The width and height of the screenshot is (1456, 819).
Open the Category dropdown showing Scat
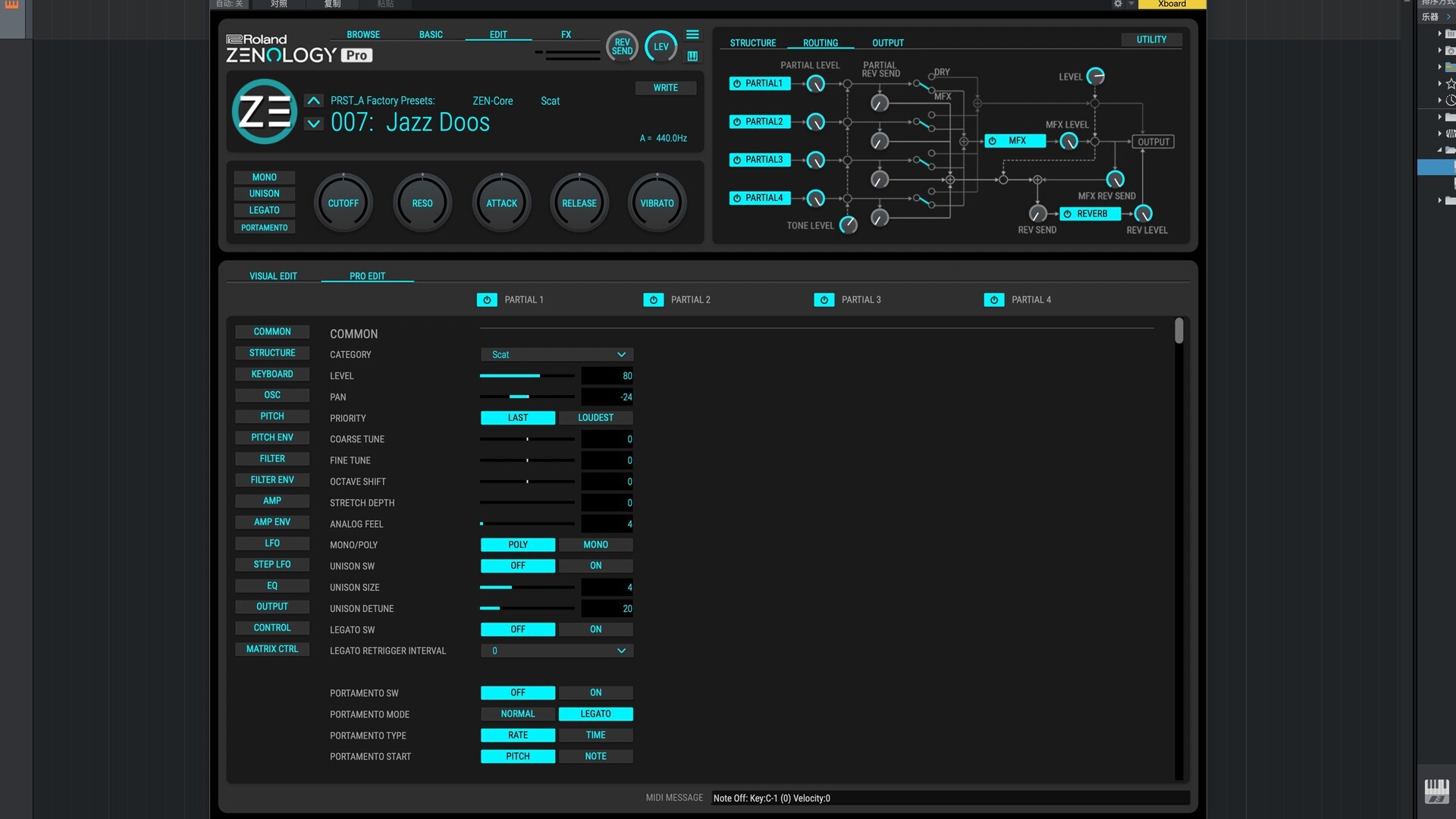(557, 355)
